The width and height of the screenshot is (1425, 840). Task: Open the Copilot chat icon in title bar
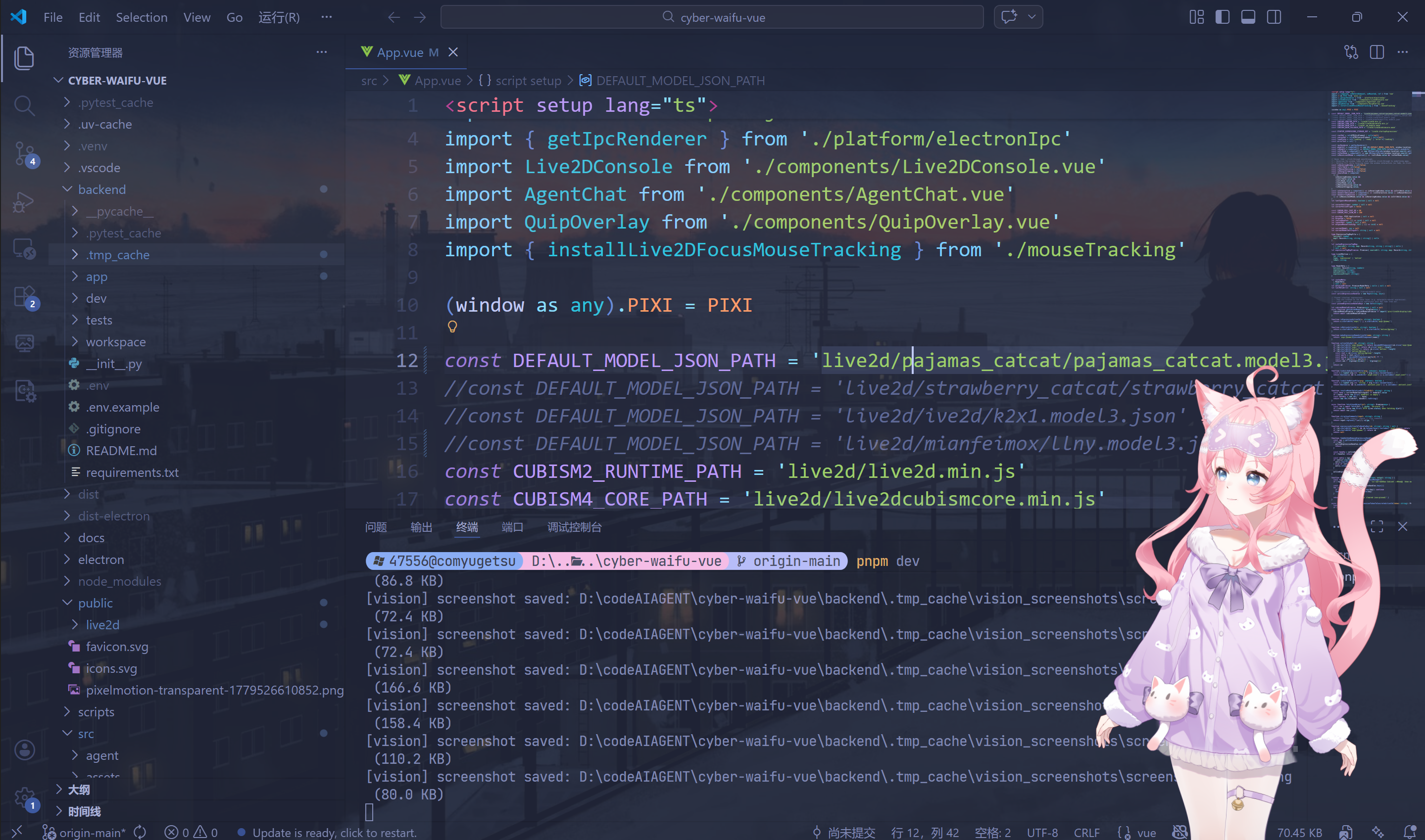pos(1009,17)
